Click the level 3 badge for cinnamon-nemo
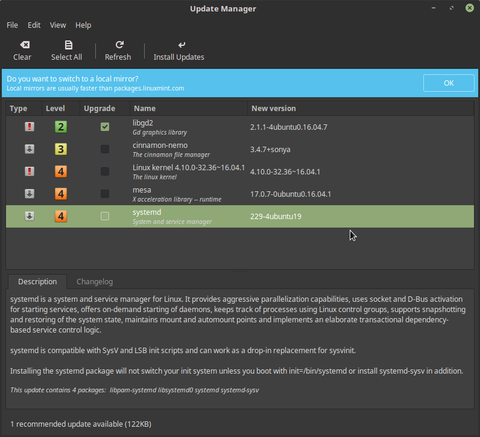This screenshot has height=437, width=480. click(61, 149)
